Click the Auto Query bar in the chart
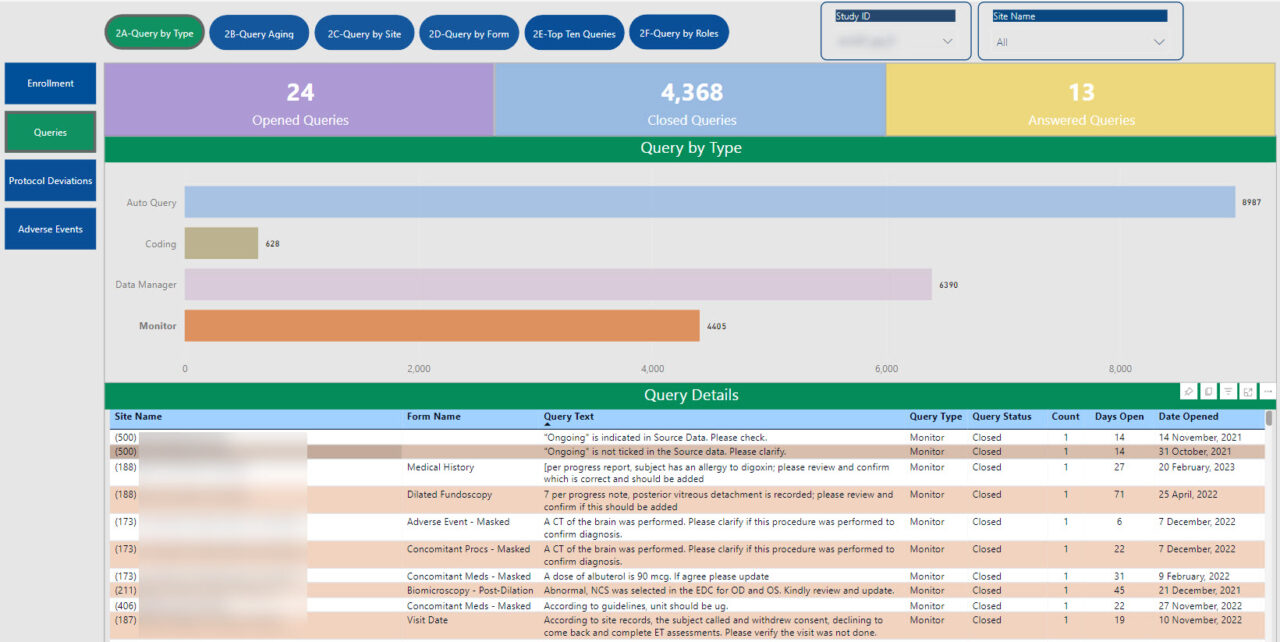Viewport: 1280px width, 642px height. 700,202
